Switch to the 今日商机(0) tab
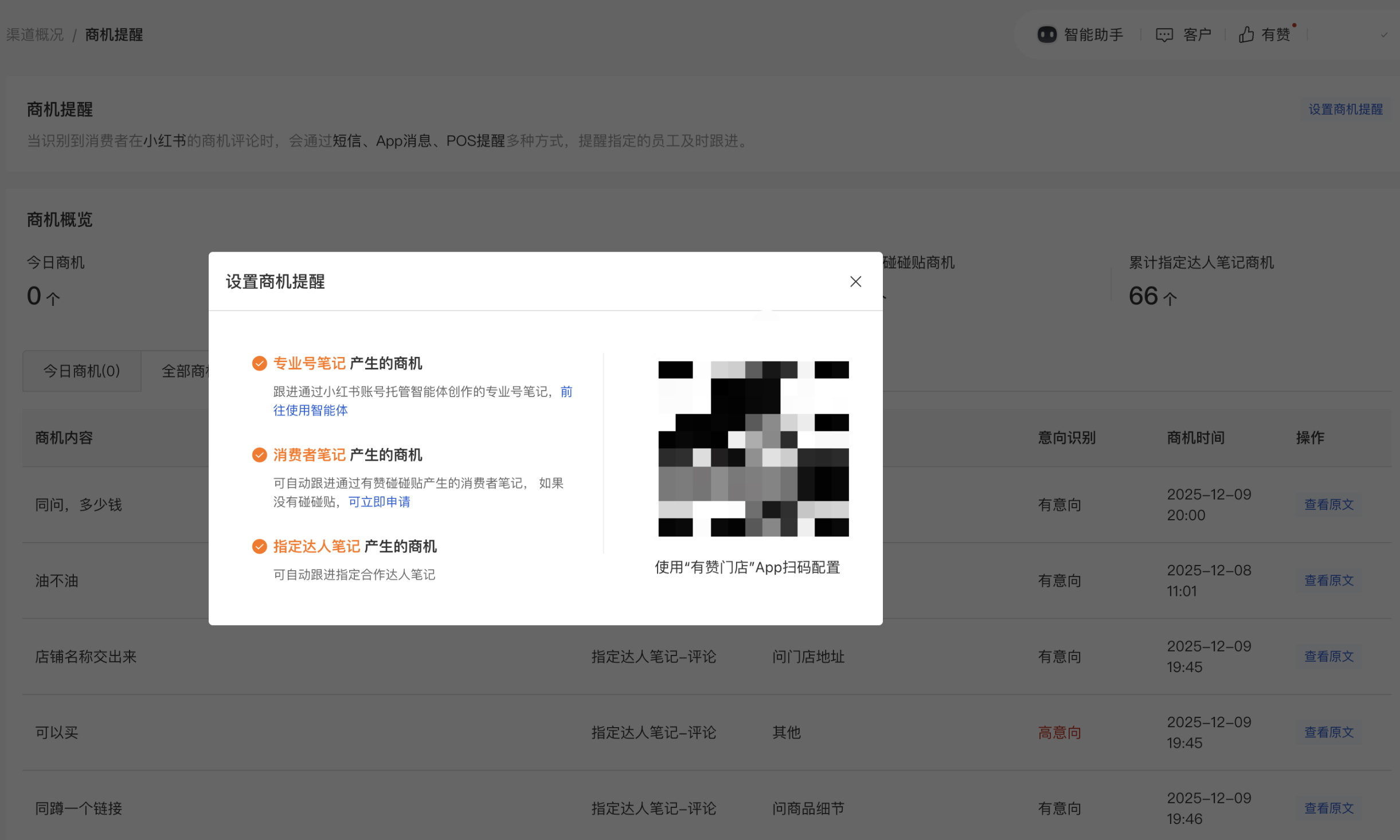 coord(81,371)
